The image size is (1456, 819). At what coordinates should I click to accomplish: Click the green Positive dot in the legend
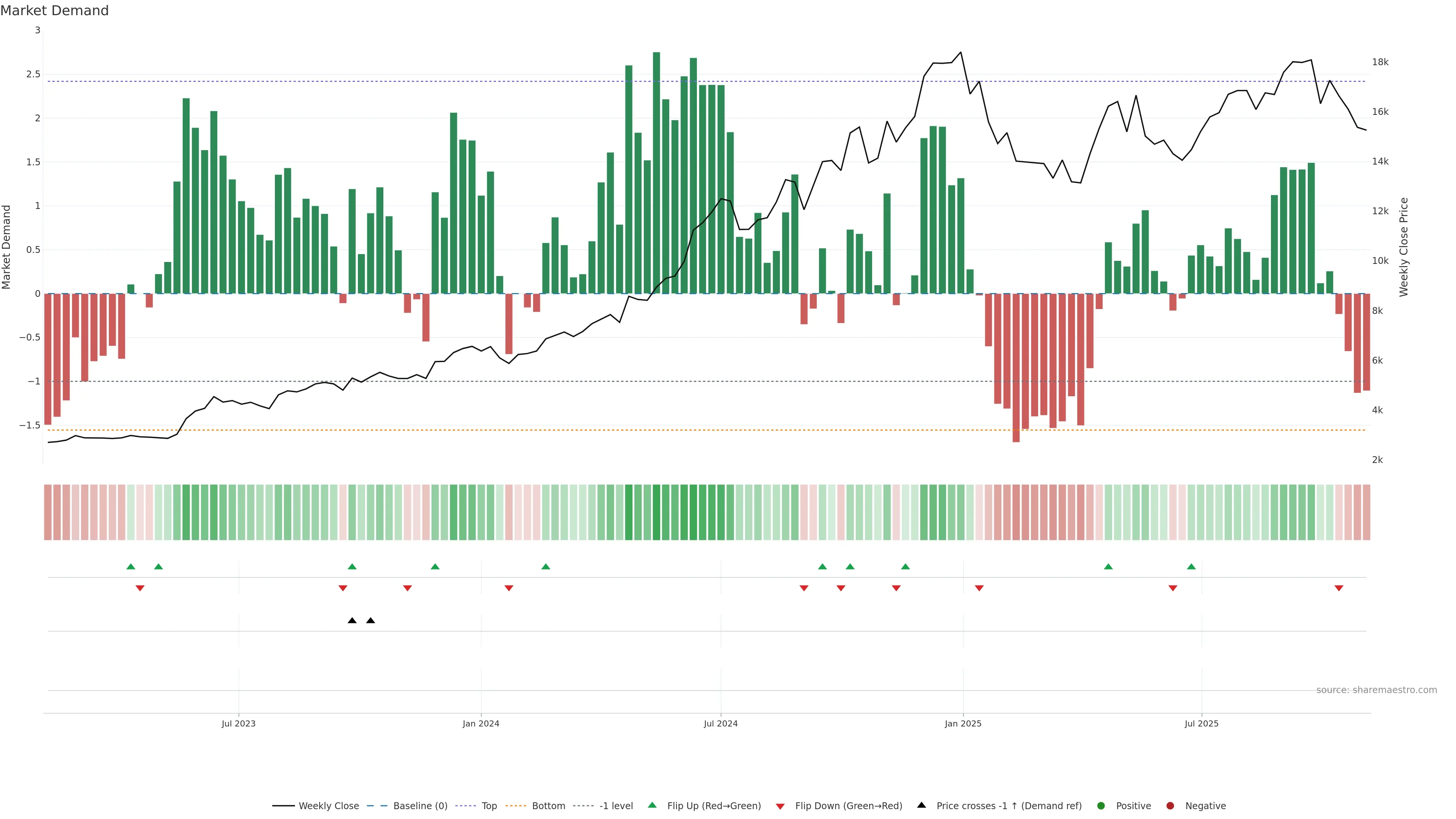click(x=1100, y=806)
